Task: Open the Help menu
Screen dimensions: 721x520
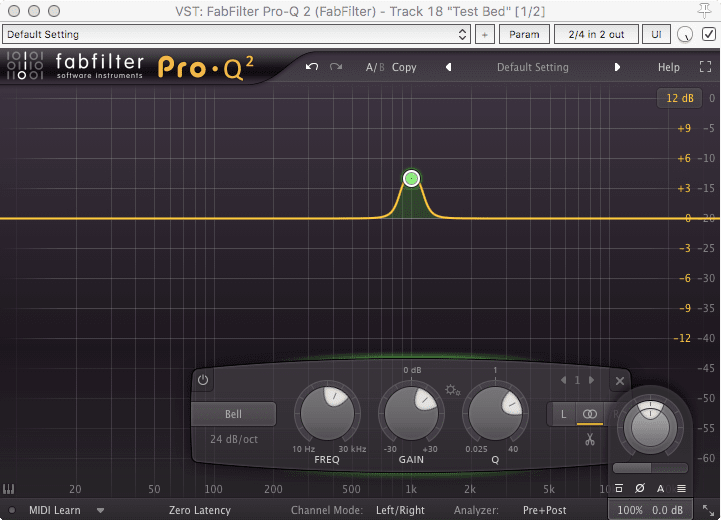Action: tap(668, 68)
